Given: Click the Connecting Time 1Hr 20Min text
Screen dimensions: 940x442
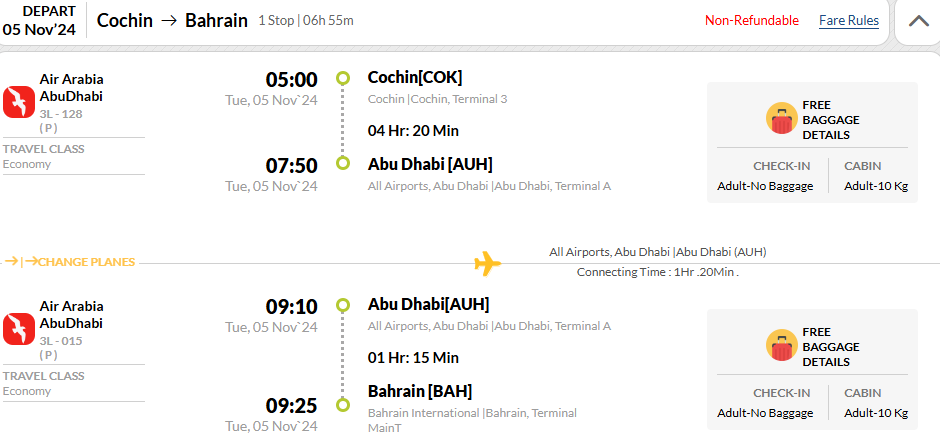Looking at the screenshot, I should (x=658, y=272).
